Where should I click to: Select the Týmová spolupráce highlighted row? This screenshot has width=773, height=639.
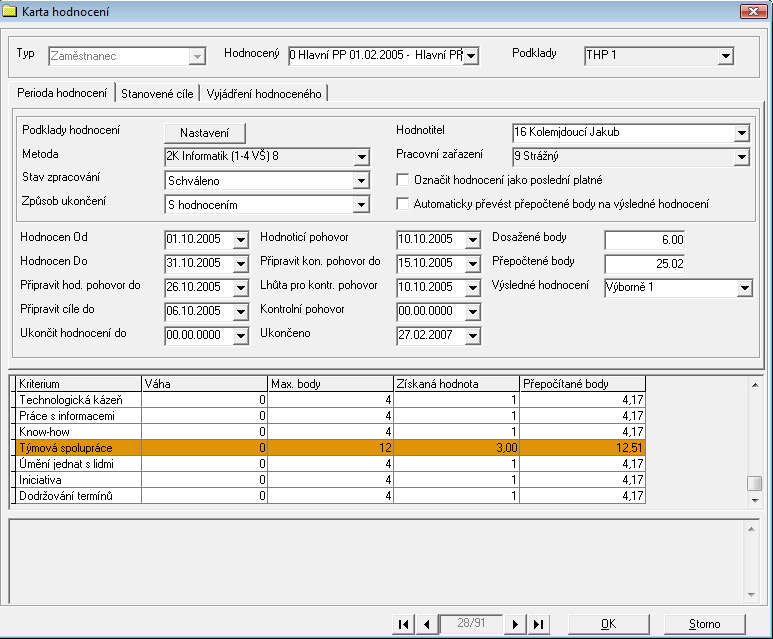(x=330, y=448)
